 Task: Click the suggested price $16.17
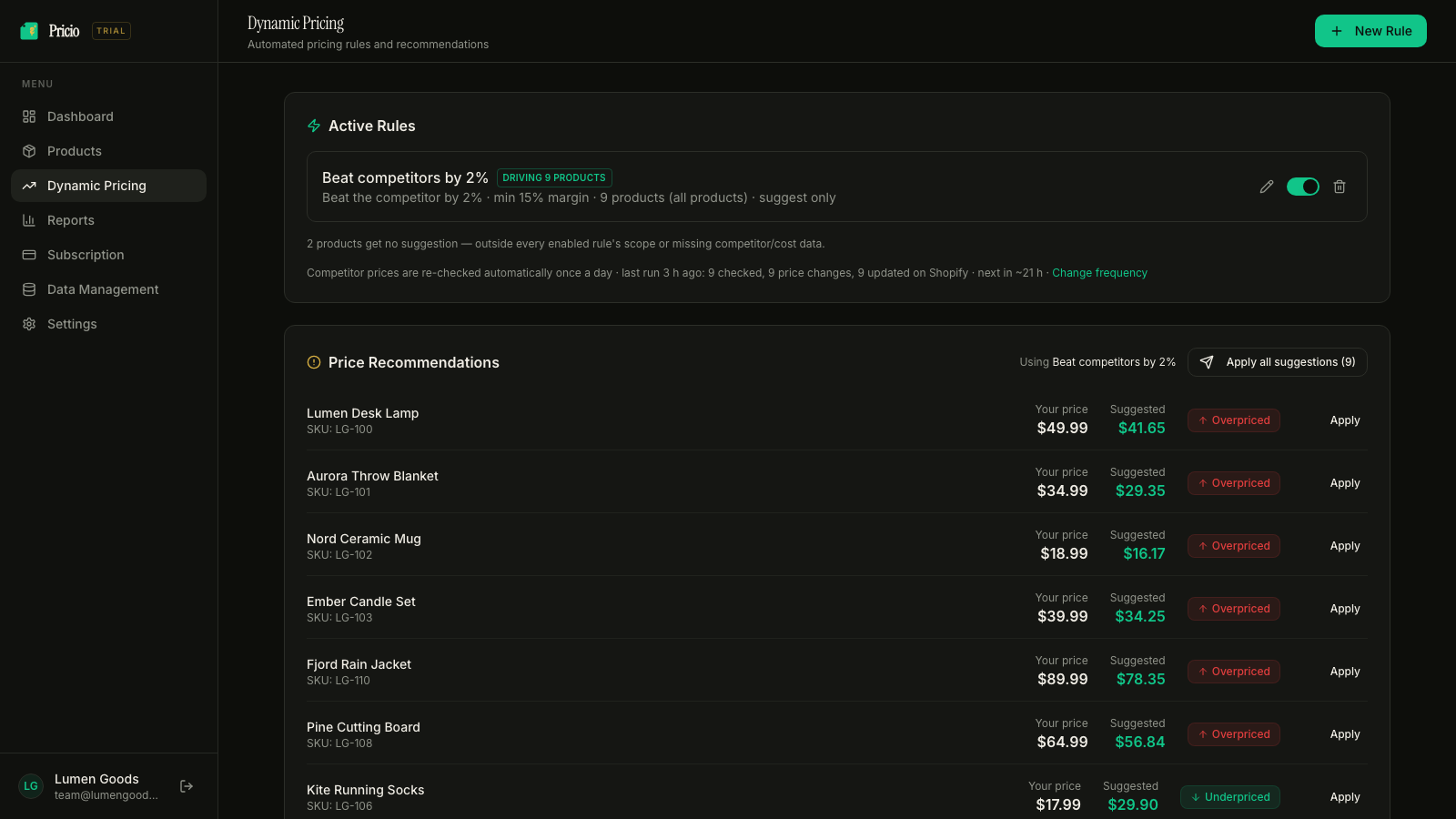1144,554
